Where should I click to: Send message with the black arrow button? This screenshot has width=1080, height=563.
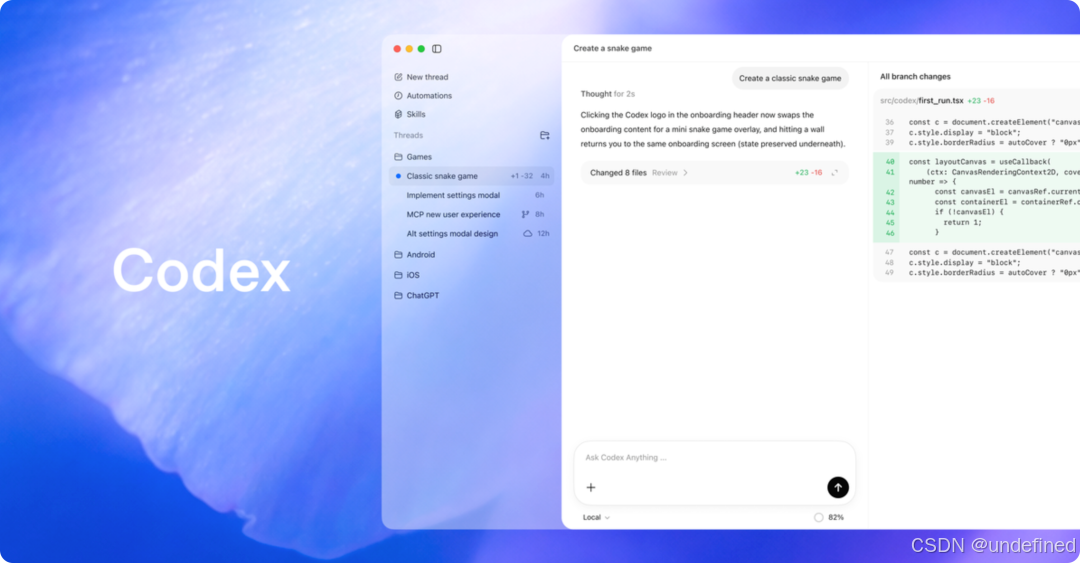pyautogui.click(x=838, y=487)
